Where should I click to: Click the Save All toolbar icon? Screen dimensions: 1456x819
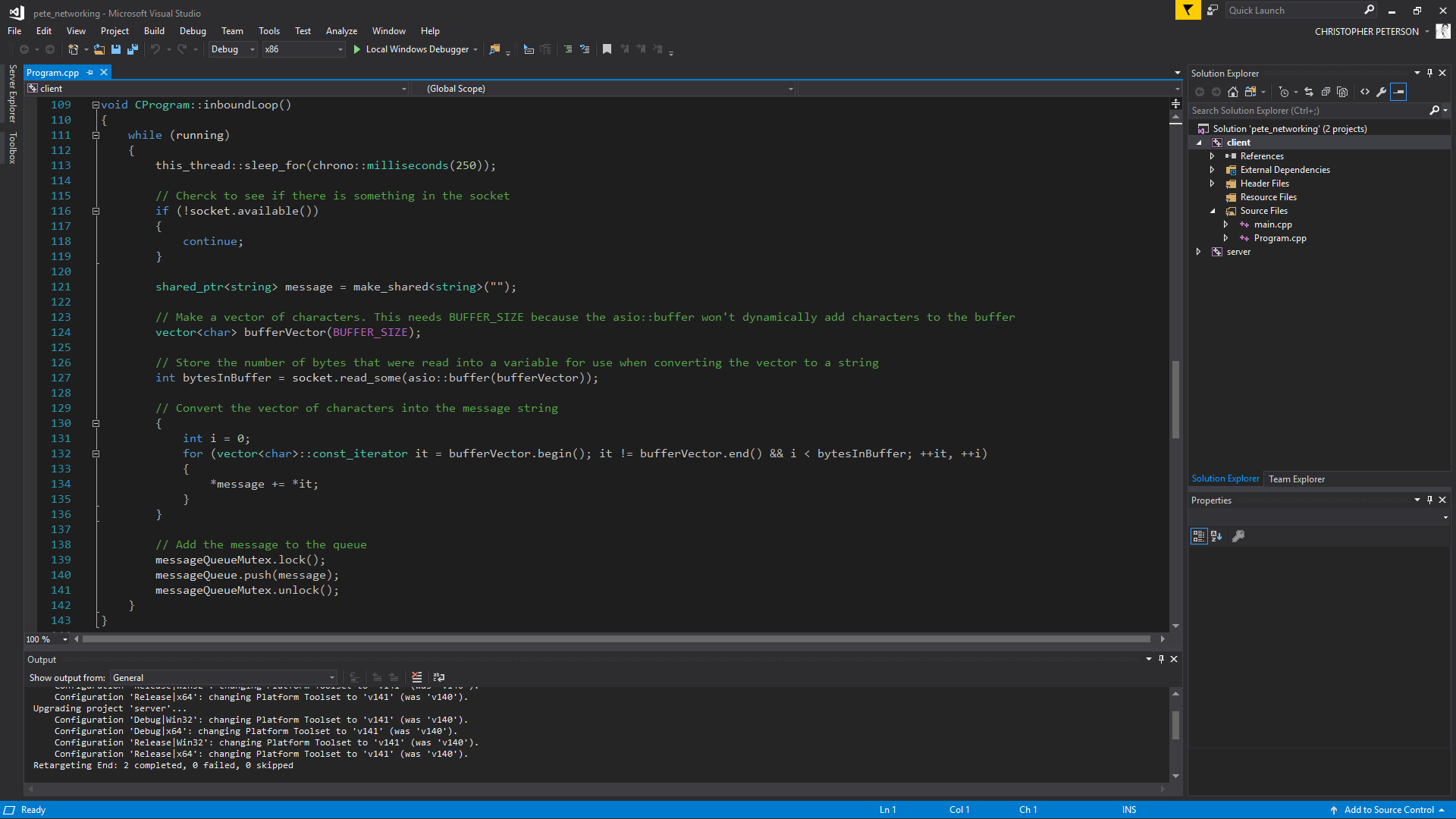coord(133,49)
